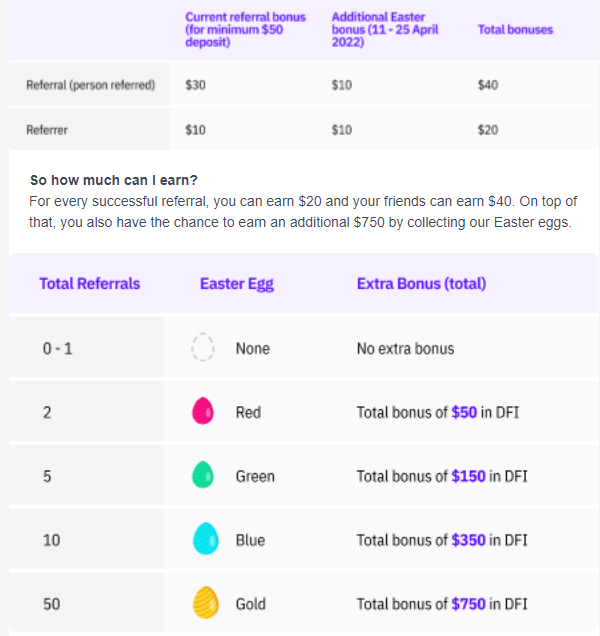Click the red Easter egg icon
The image size is (600, 636).
tap(204, 412)
